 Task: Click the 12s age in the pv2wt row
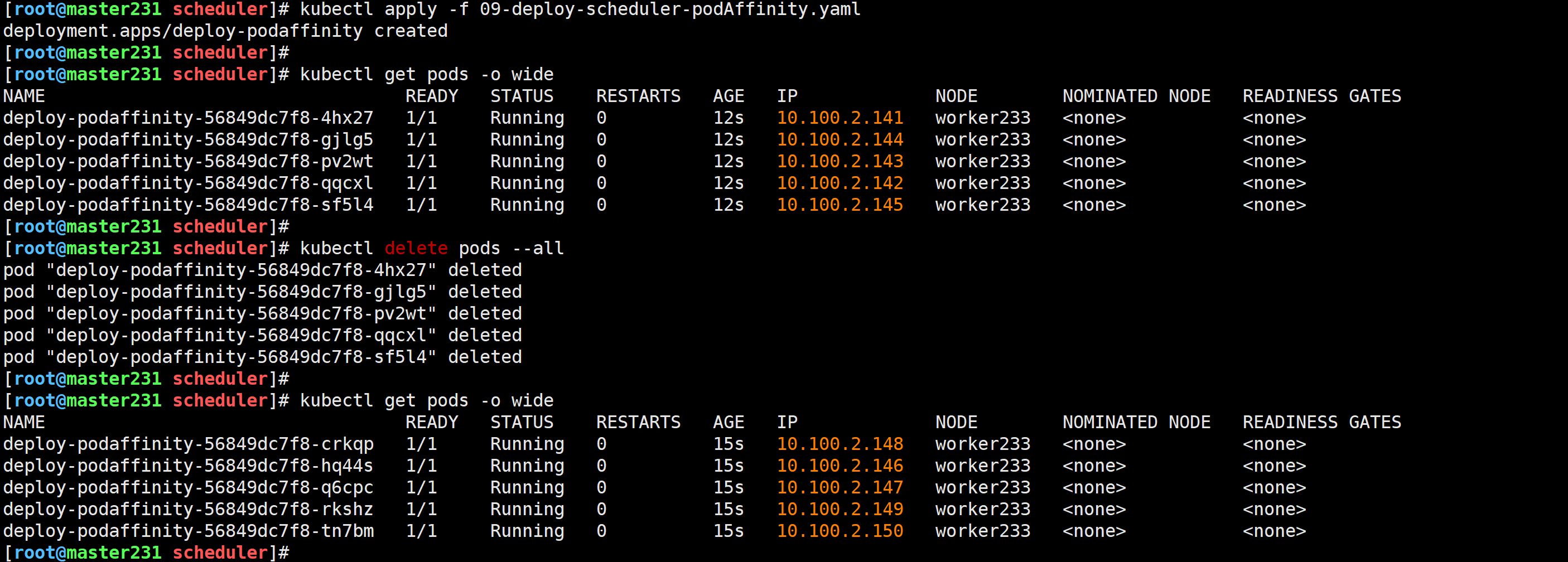[728, 161]
